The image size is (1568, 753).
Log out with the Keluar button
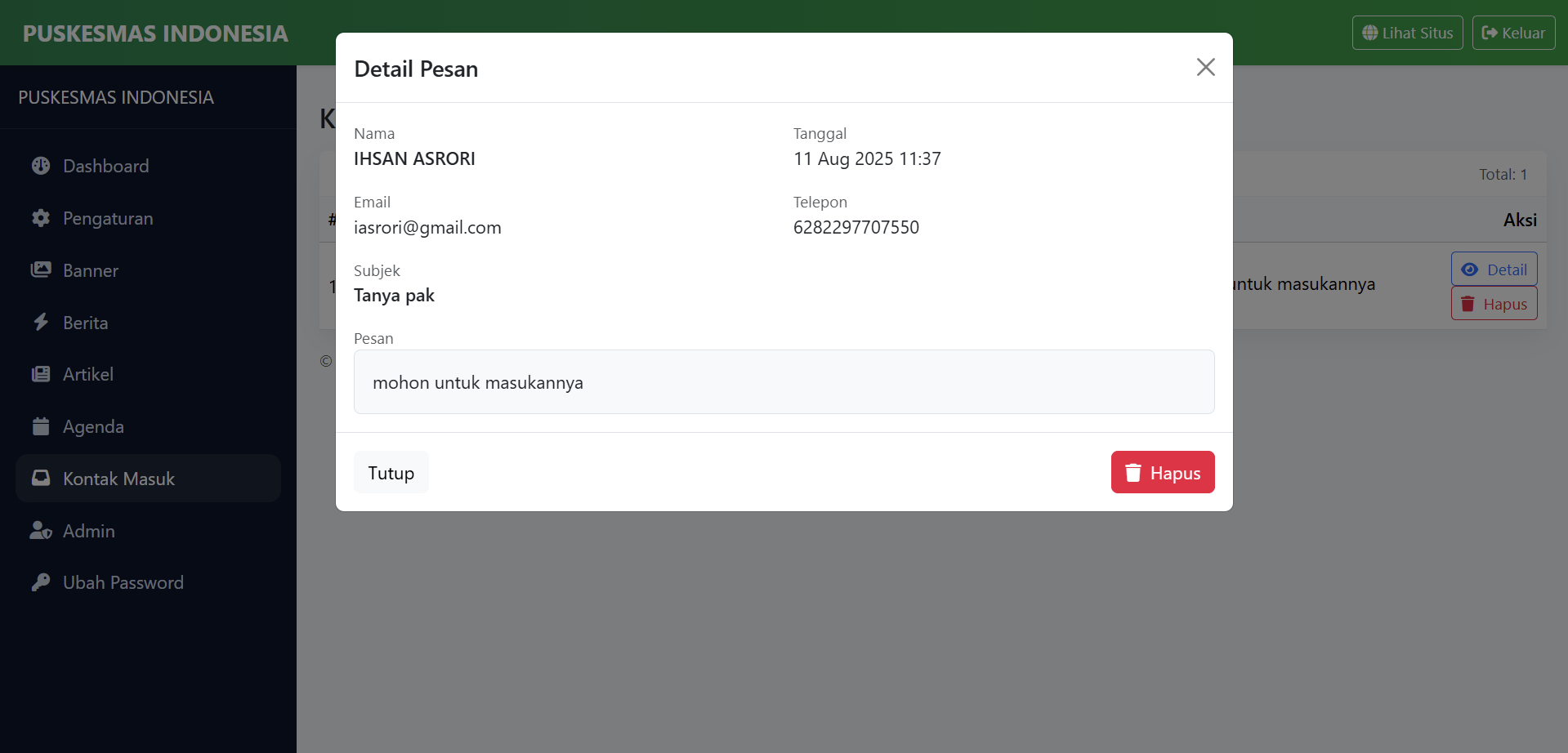coord(1513,33)
